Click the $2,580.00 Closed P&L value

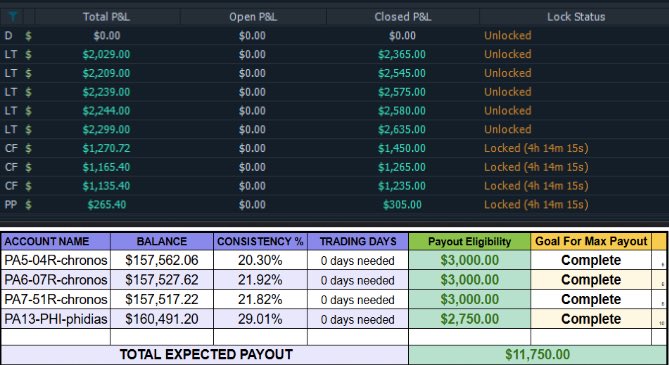point(402,111)
